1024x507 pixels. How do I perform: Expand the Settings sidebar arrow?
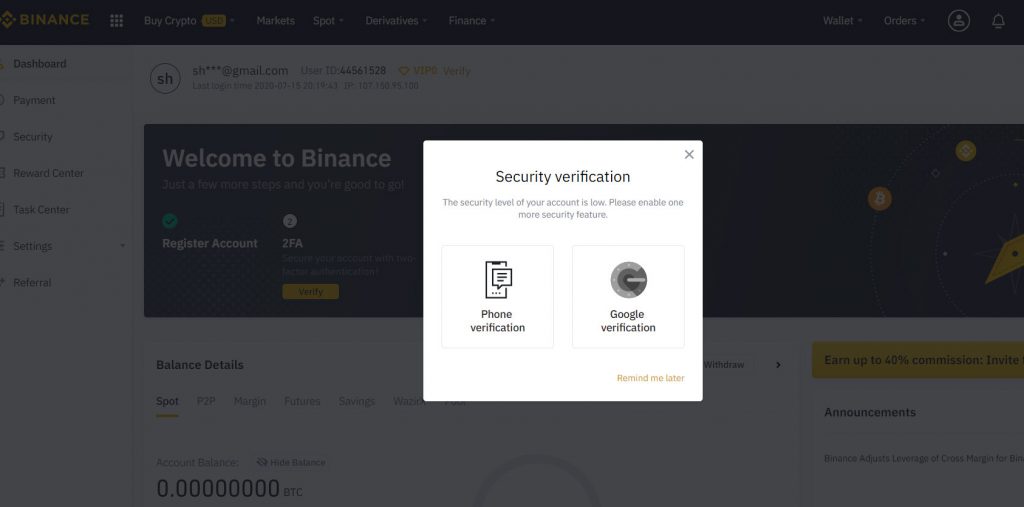pyautogui.click(x=122, y=246)
